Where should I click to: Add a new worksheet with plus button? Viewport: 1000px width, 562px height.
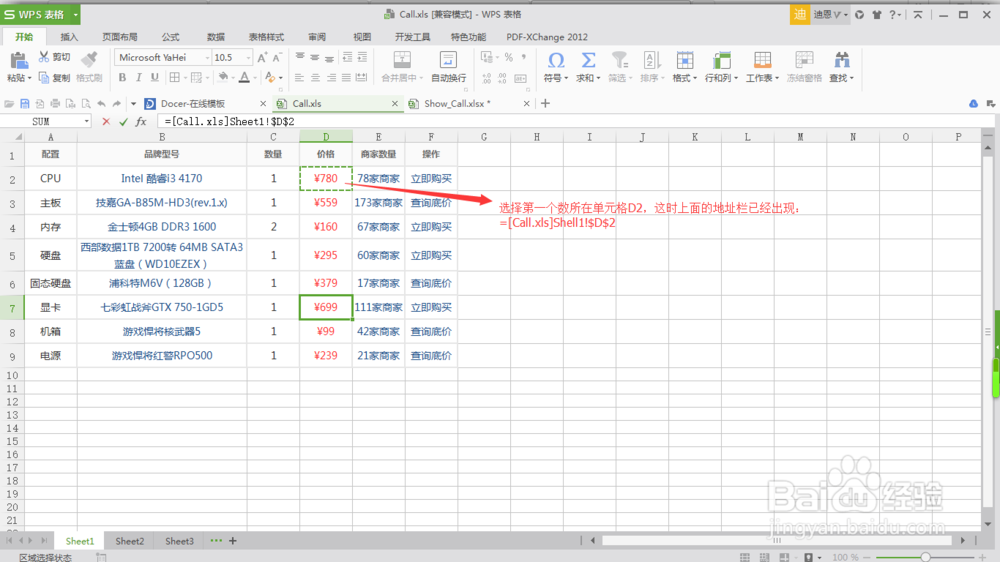tap(233, 541)
